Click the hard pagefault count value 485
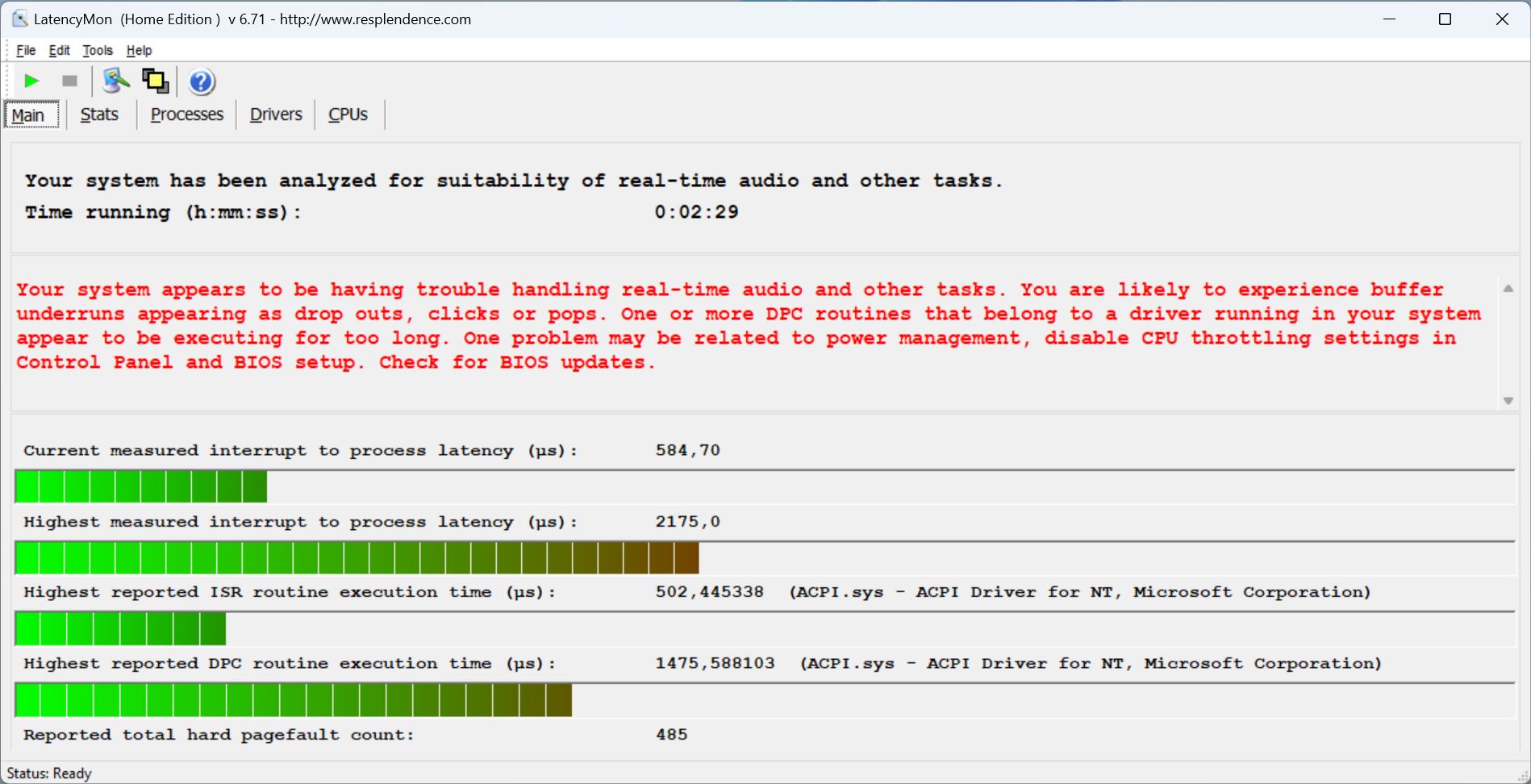The image size is (1531, 784). point(672,735)
